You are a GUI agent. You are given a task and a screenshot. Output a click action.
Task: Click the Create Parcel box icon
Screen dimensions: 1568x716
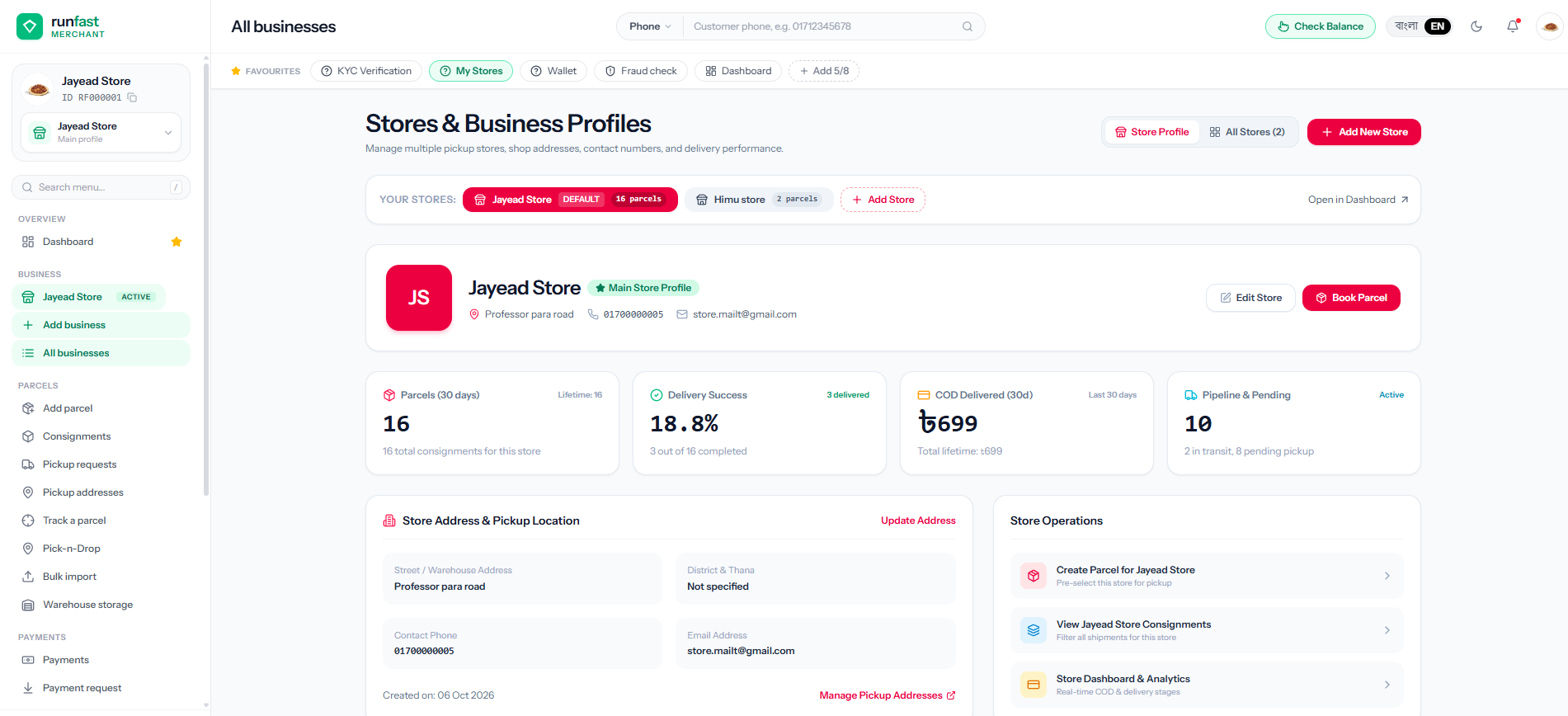click(x=1034, y=576)
